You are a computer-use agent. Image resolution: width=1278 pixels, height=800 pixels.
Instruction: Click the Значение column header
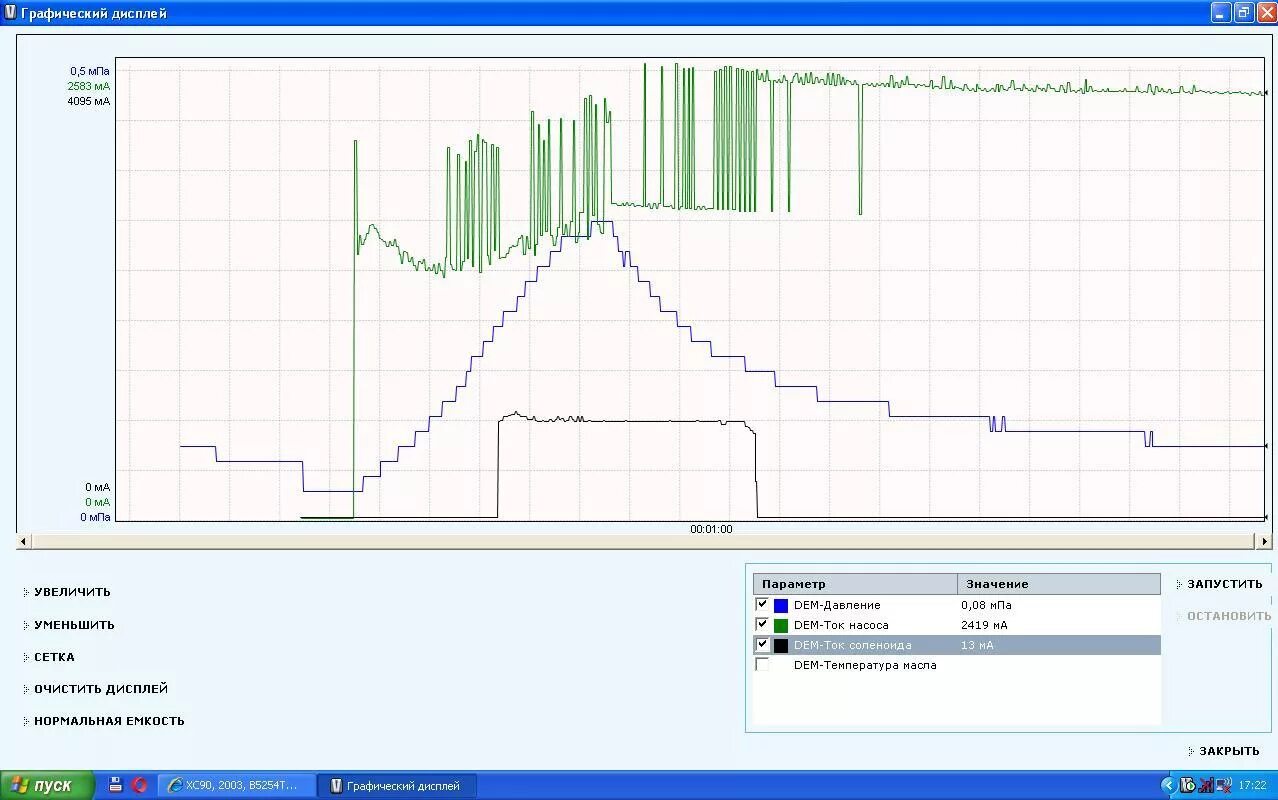pos(1059,584)
